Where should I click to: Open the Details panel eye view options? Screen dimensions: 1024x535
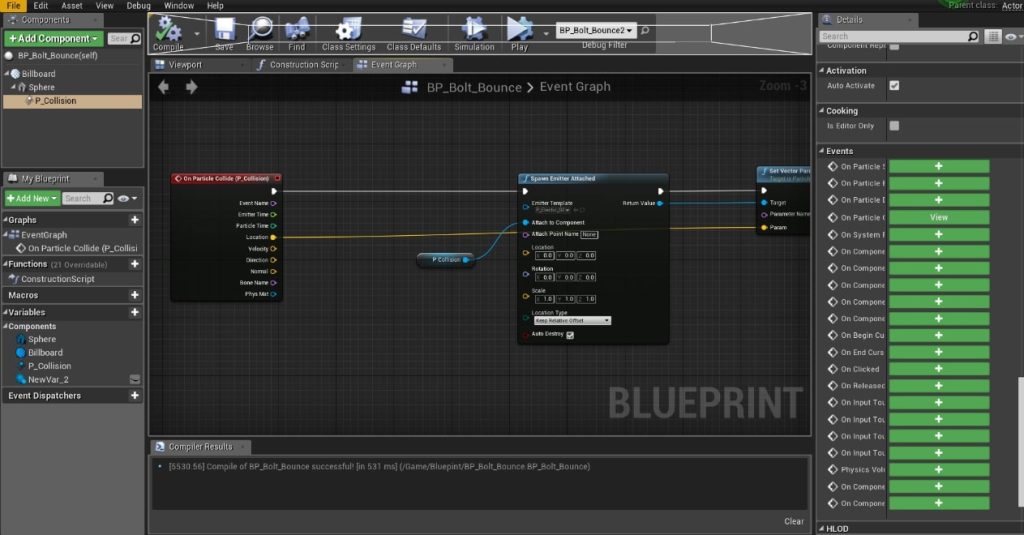tap(1013, 37)
